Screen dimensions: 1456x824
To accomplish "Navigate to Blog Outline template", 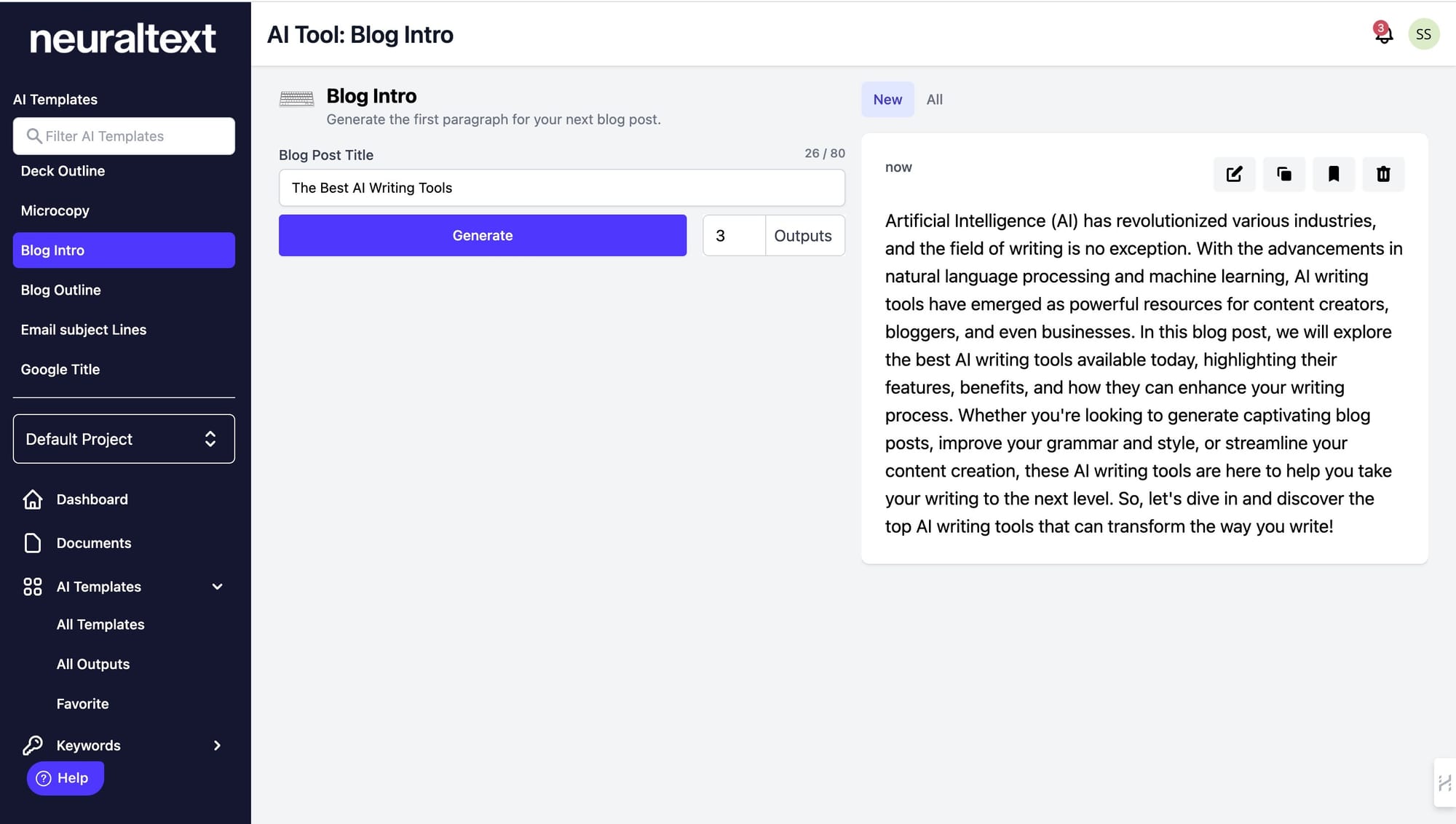I will point(60,289).
